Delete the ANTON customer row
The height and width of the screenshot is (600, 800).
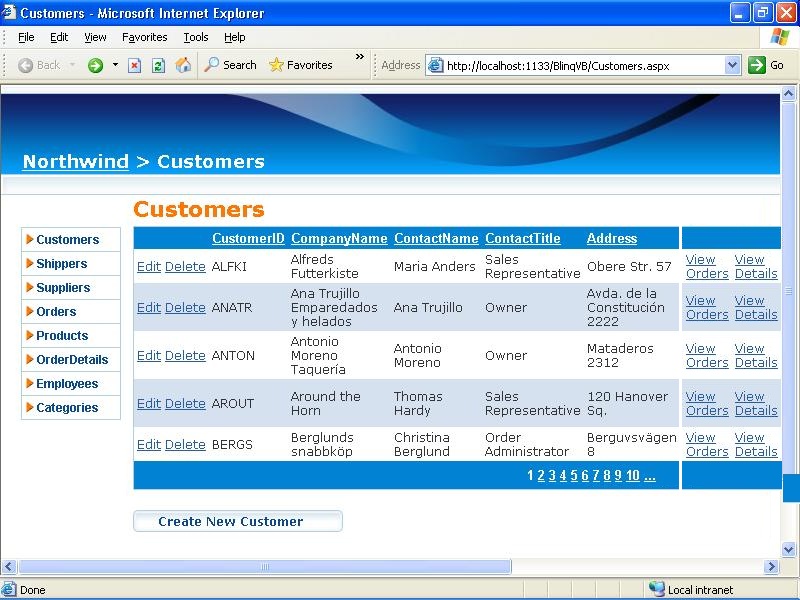185,355
